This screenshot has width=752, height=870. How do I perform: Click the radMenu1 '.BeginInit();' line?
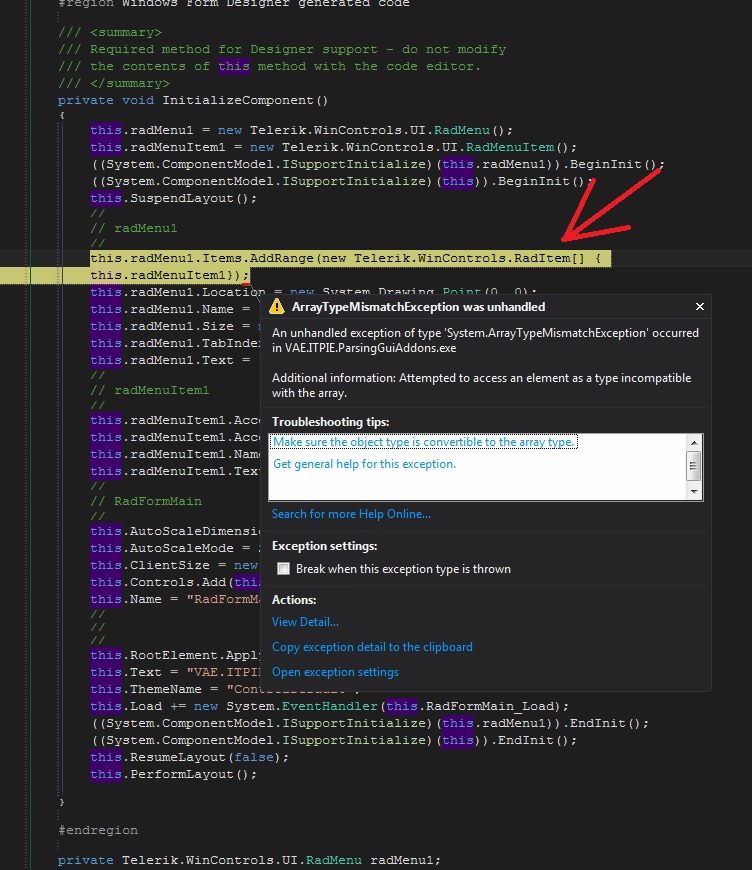(377, 164)
